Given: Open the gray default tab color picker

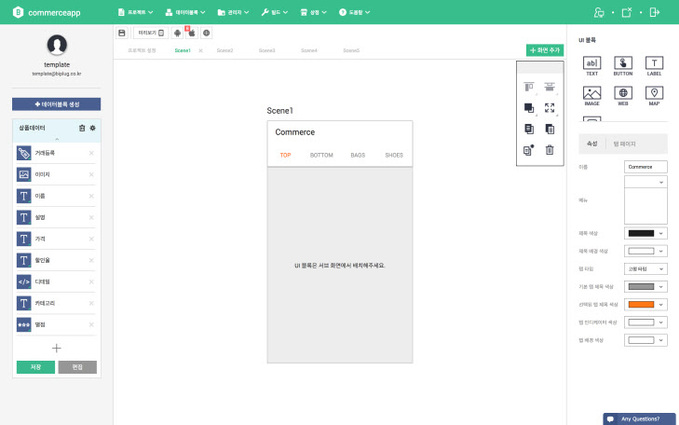Looking at the screenshot, I should (646, 287).
